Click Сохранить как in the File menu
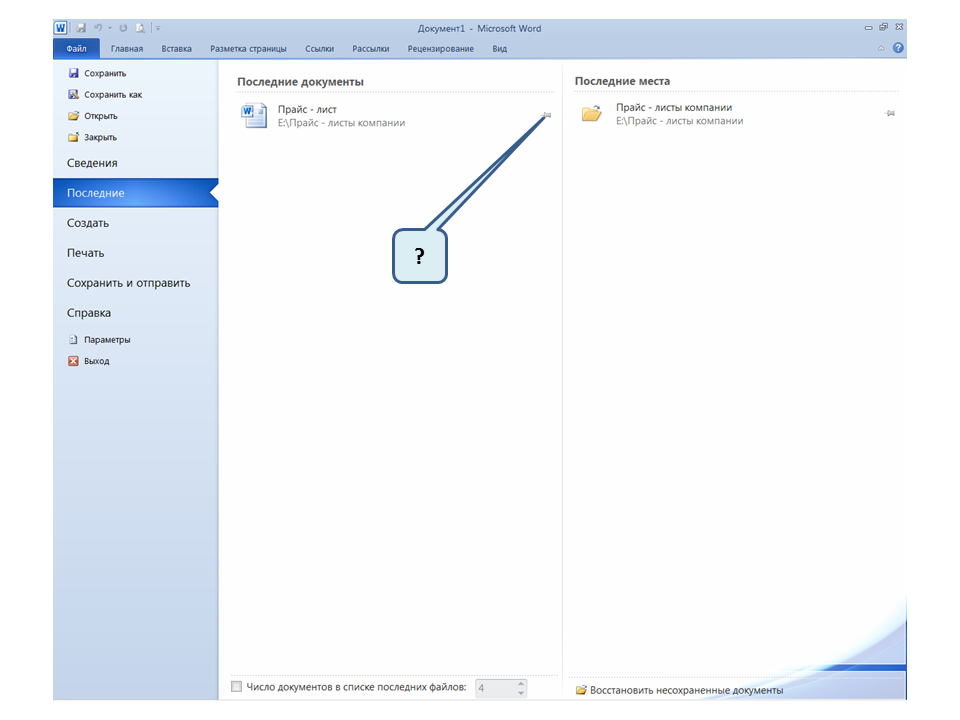 point(112,95)
